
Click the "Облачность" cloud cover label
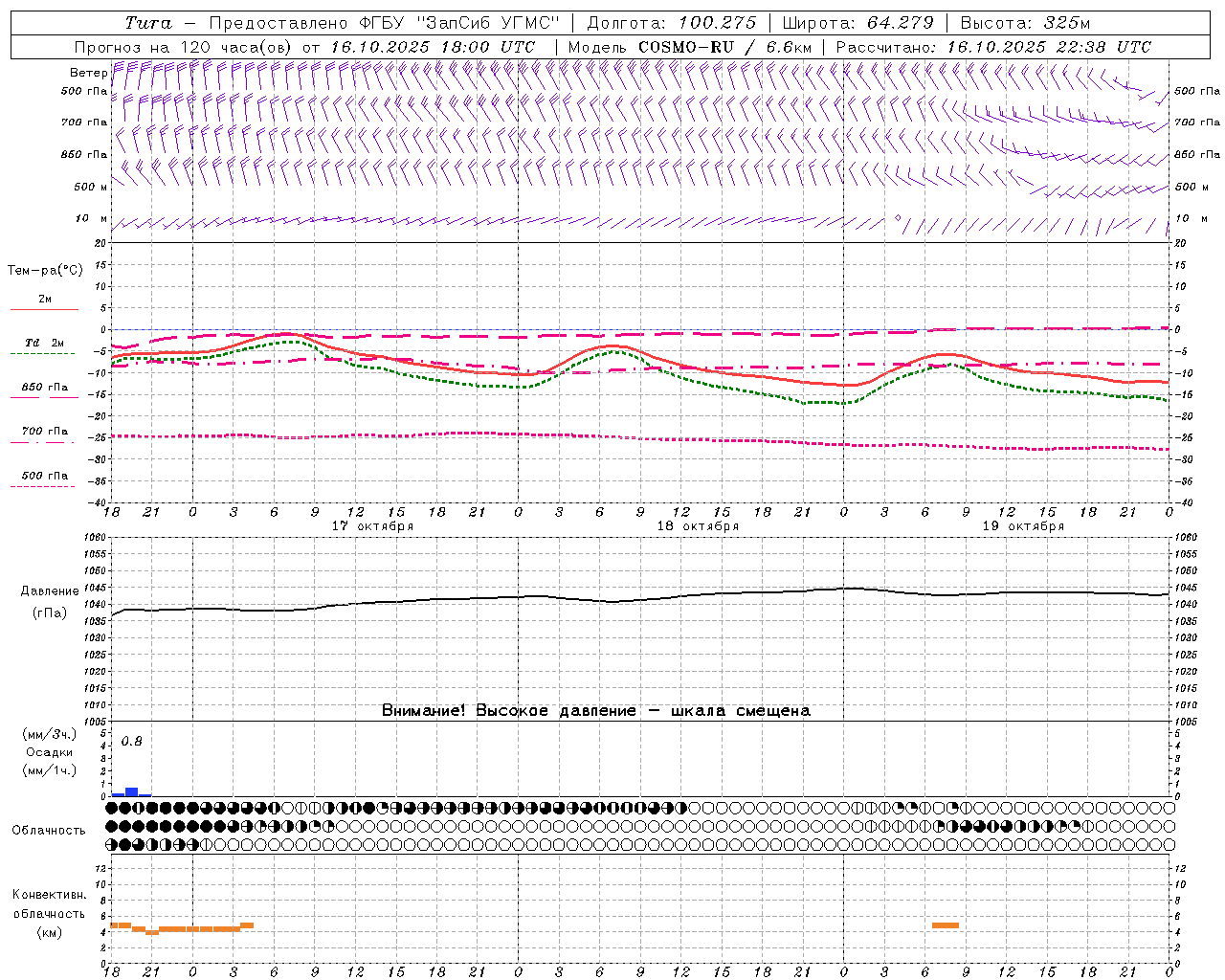tap(49, 831)
